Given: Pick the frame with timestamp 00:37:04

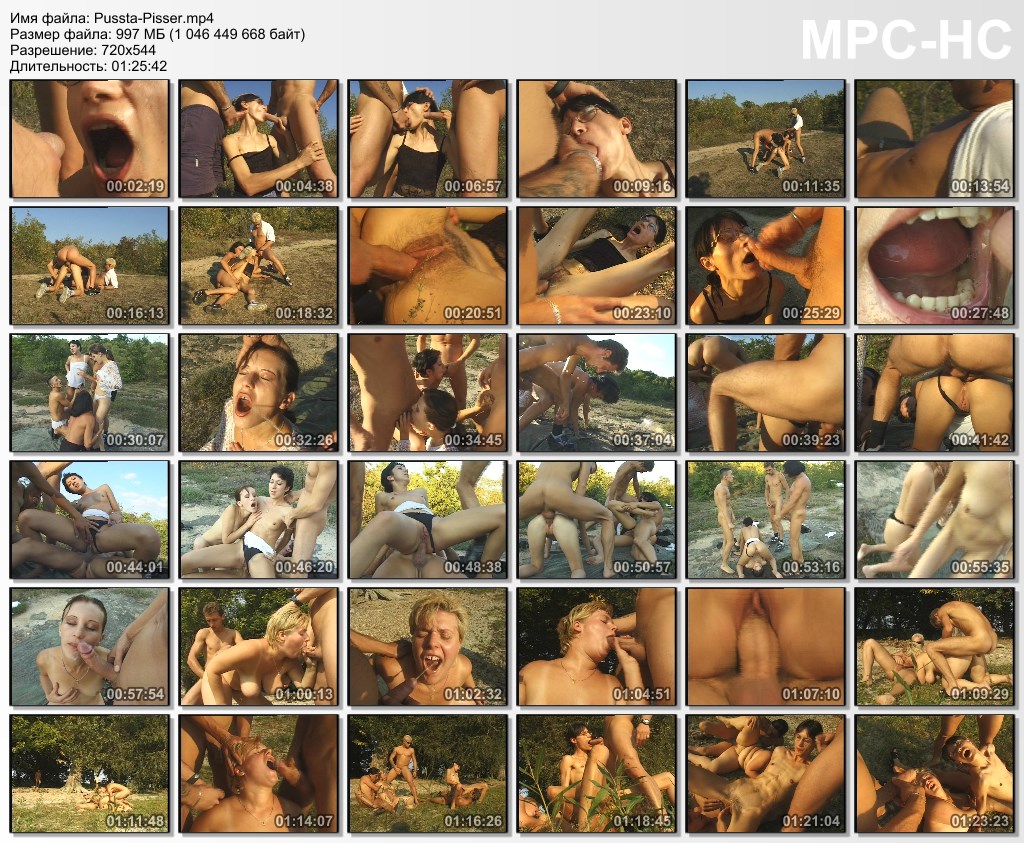Looking at the screenshot, I should pyautogui.click(x=597, y=392).
